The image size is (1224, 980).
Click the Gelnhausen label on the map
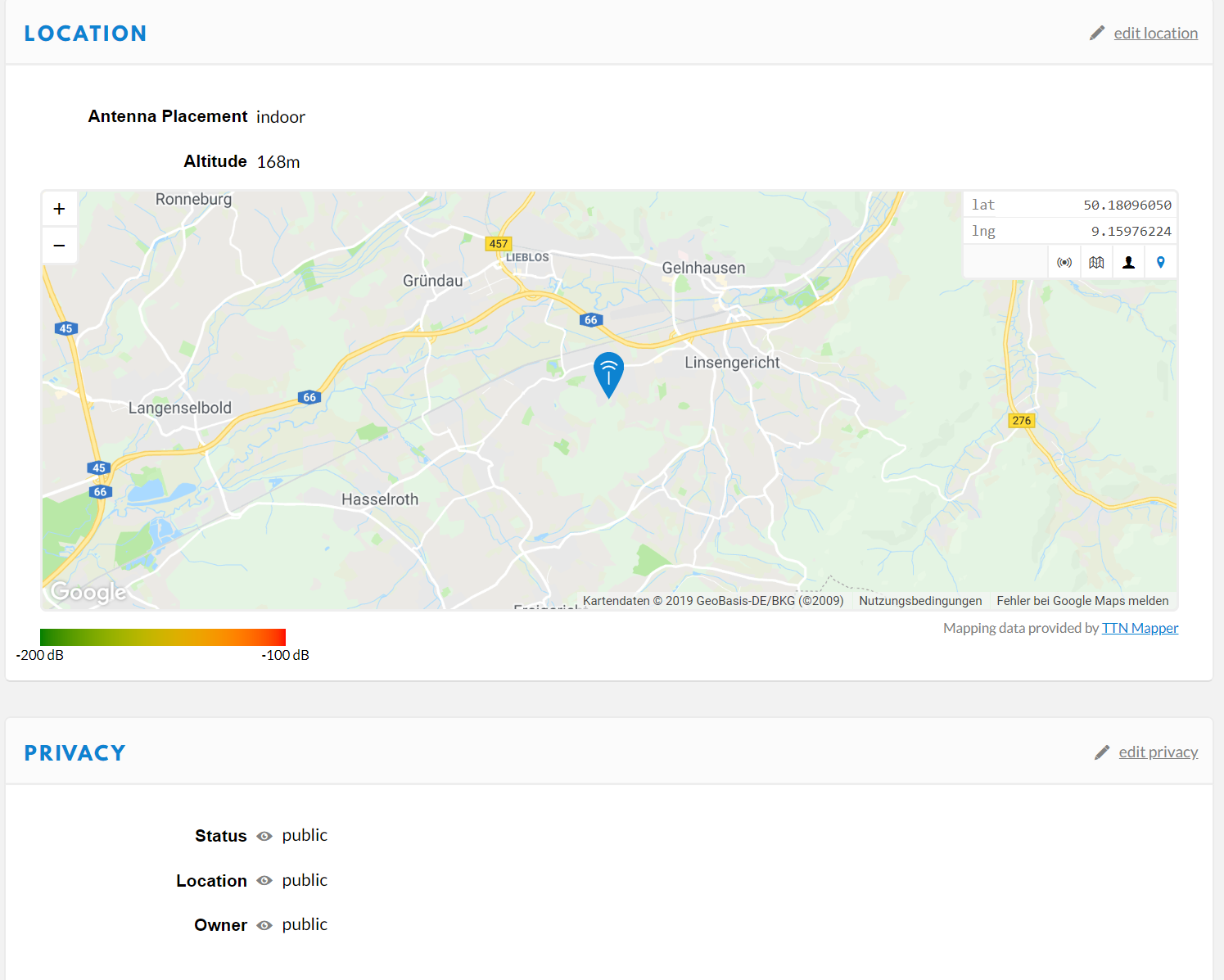[703, 268]
